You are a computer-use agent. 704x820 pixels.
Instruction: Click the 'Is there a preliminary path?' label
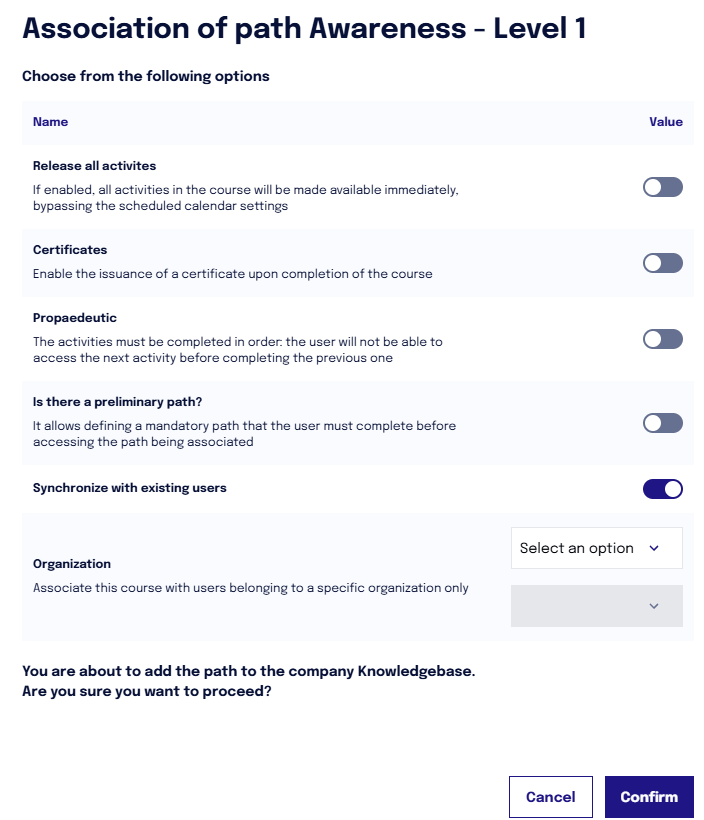click(x=117, y=402)
